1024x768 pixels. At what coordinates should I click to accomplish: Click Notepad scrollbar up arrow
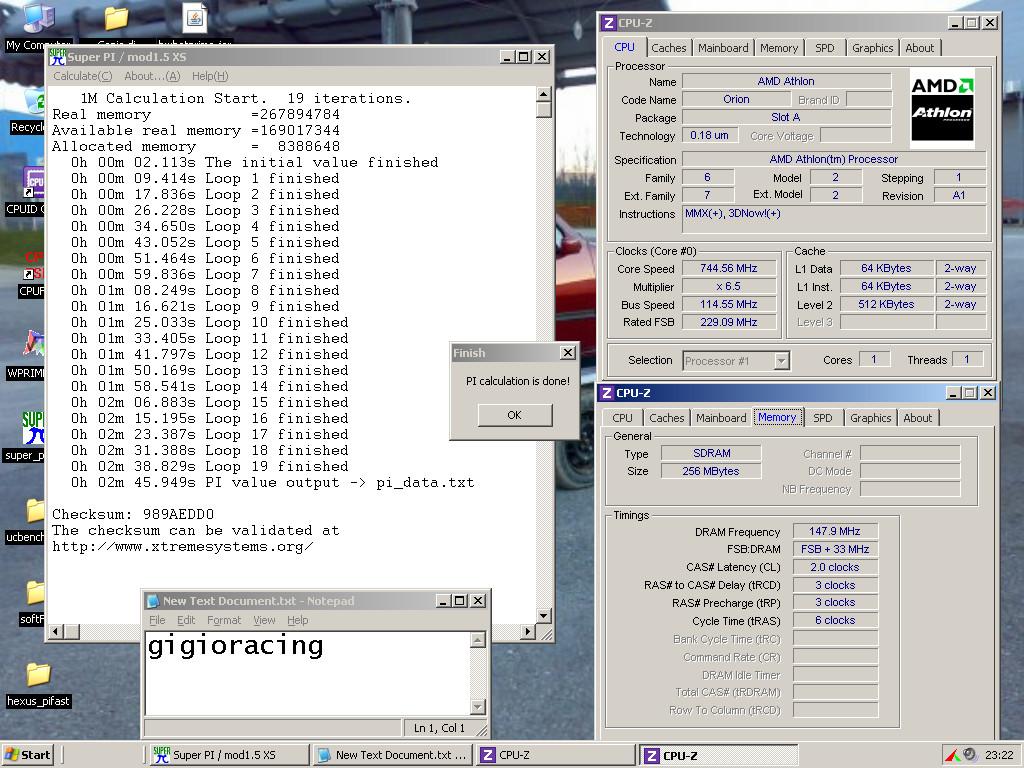tap(478, 640)
